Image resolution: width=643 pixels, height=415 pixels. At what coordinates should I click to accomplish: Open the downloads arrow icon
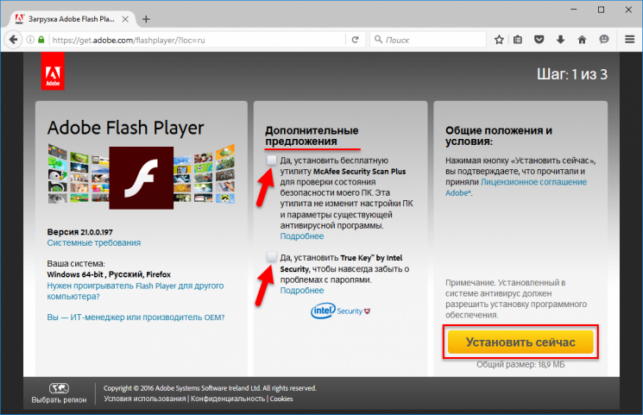560,40
